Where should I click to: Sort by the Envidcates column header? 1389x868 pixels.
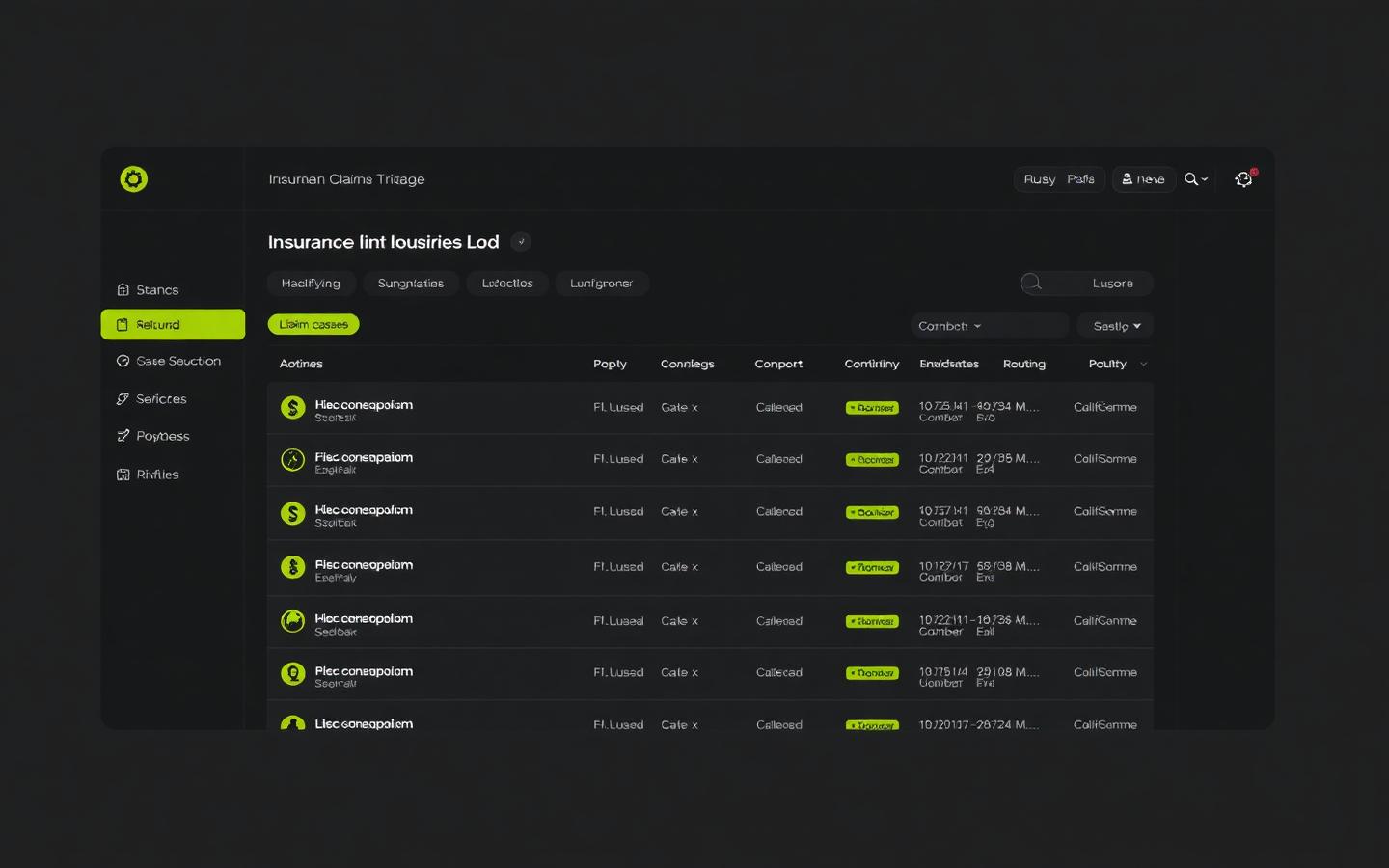click(949, 364)
